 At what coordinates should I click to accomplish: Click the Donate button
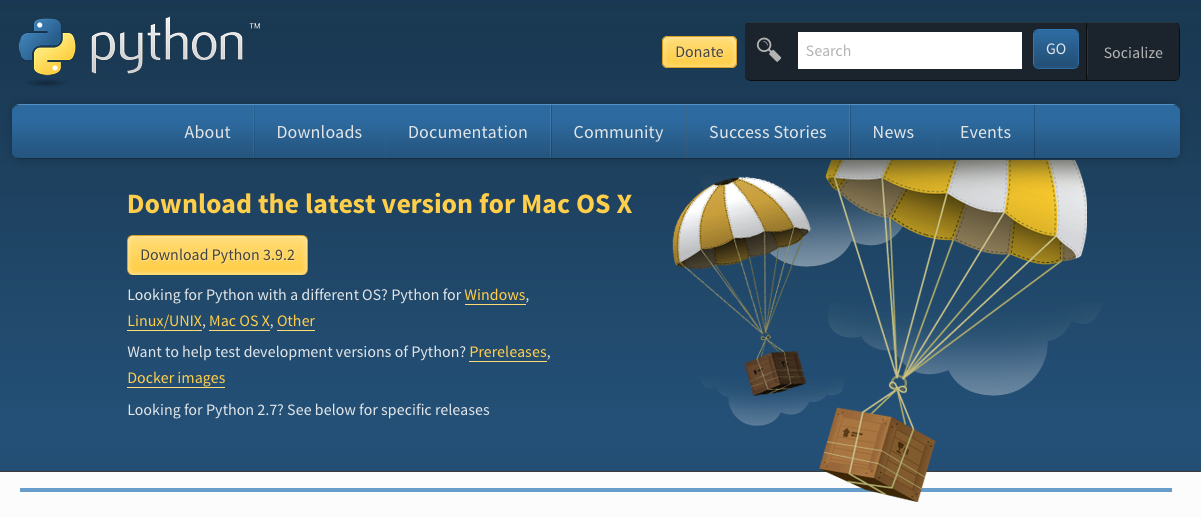click(699, 52)
